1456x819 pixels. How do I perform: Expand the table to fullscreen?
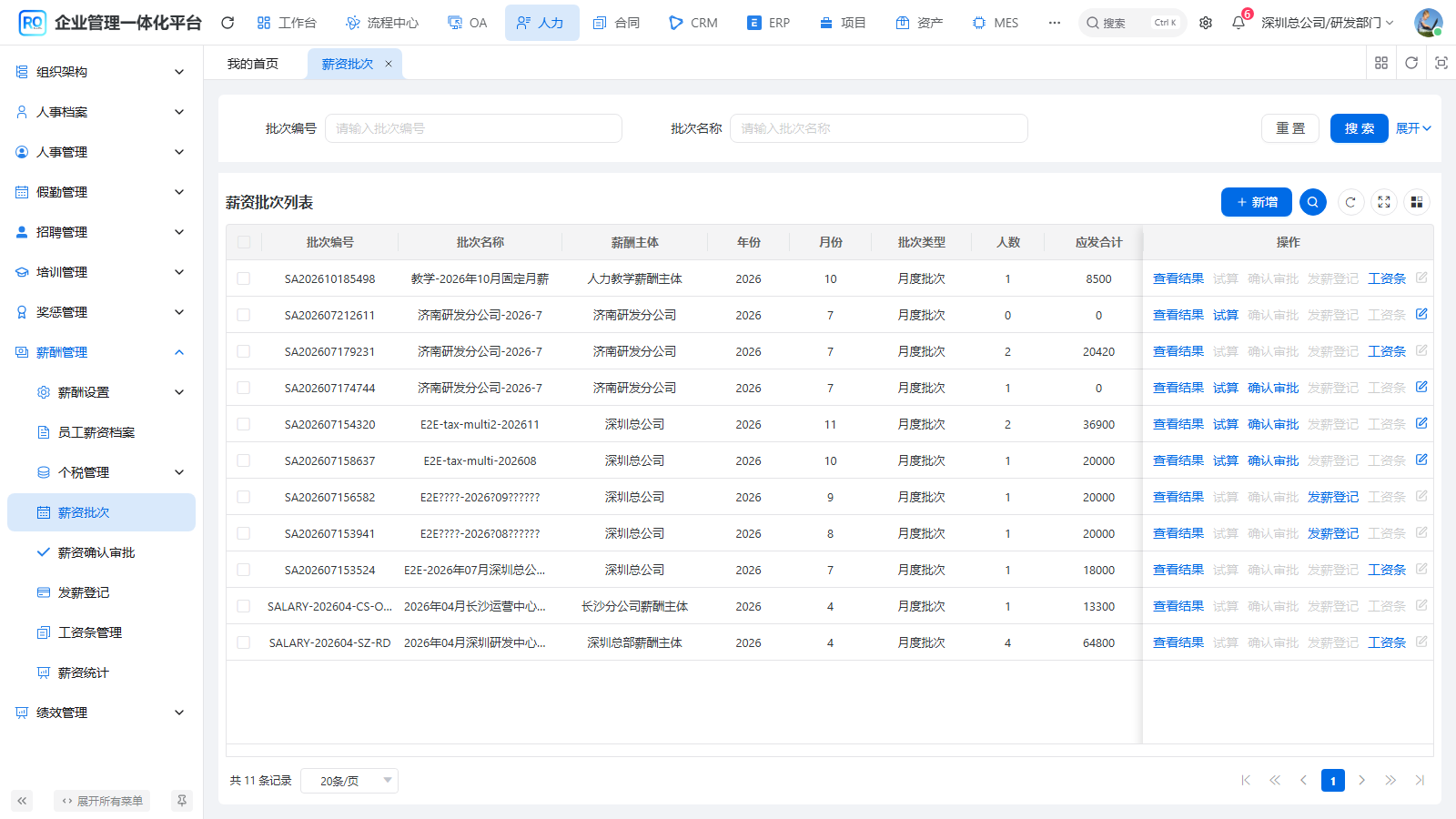(1384, 202)
